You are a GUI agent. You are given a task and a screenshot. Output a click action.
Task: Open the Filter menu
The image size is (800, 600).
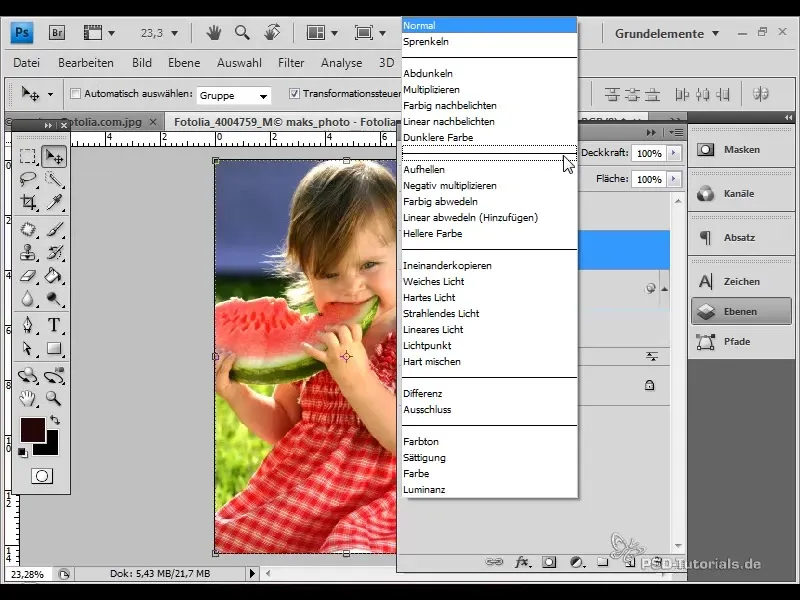(x=291, y=63)
